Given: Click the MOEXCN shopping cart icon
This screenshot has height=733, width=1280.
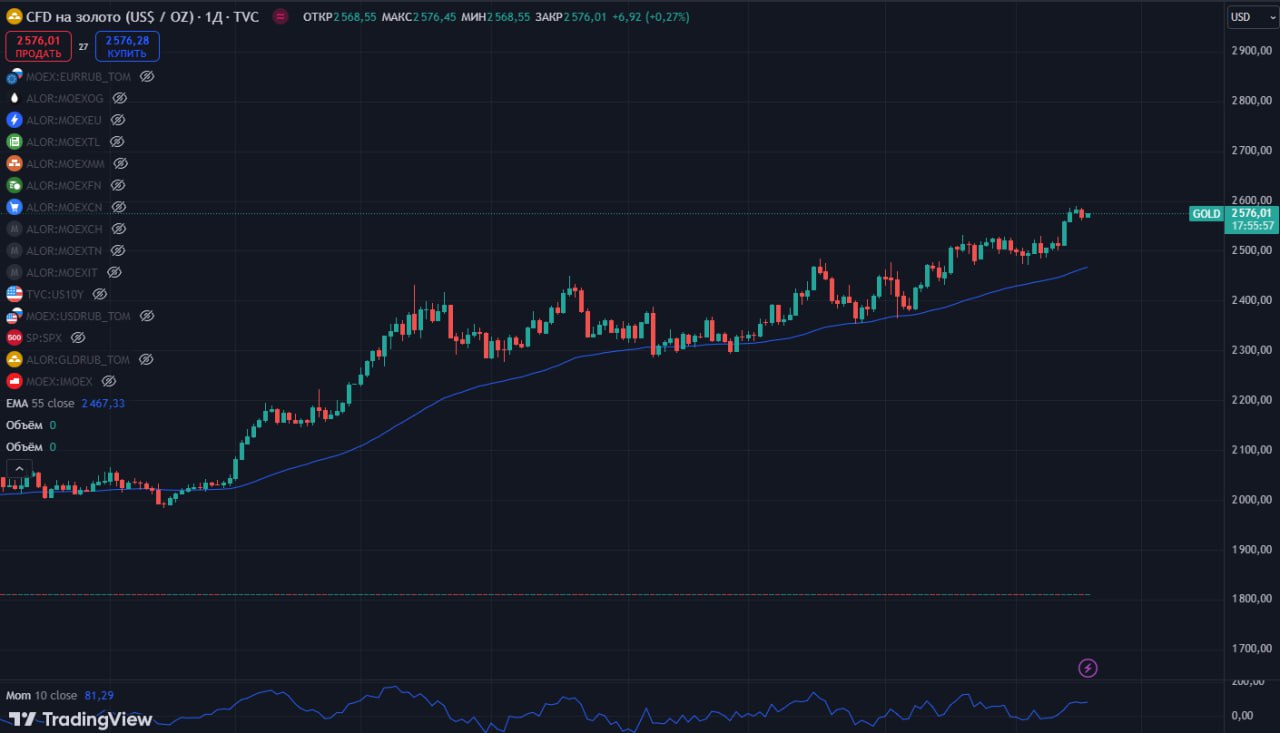Looking at the screenshot, I should [14, 207].
